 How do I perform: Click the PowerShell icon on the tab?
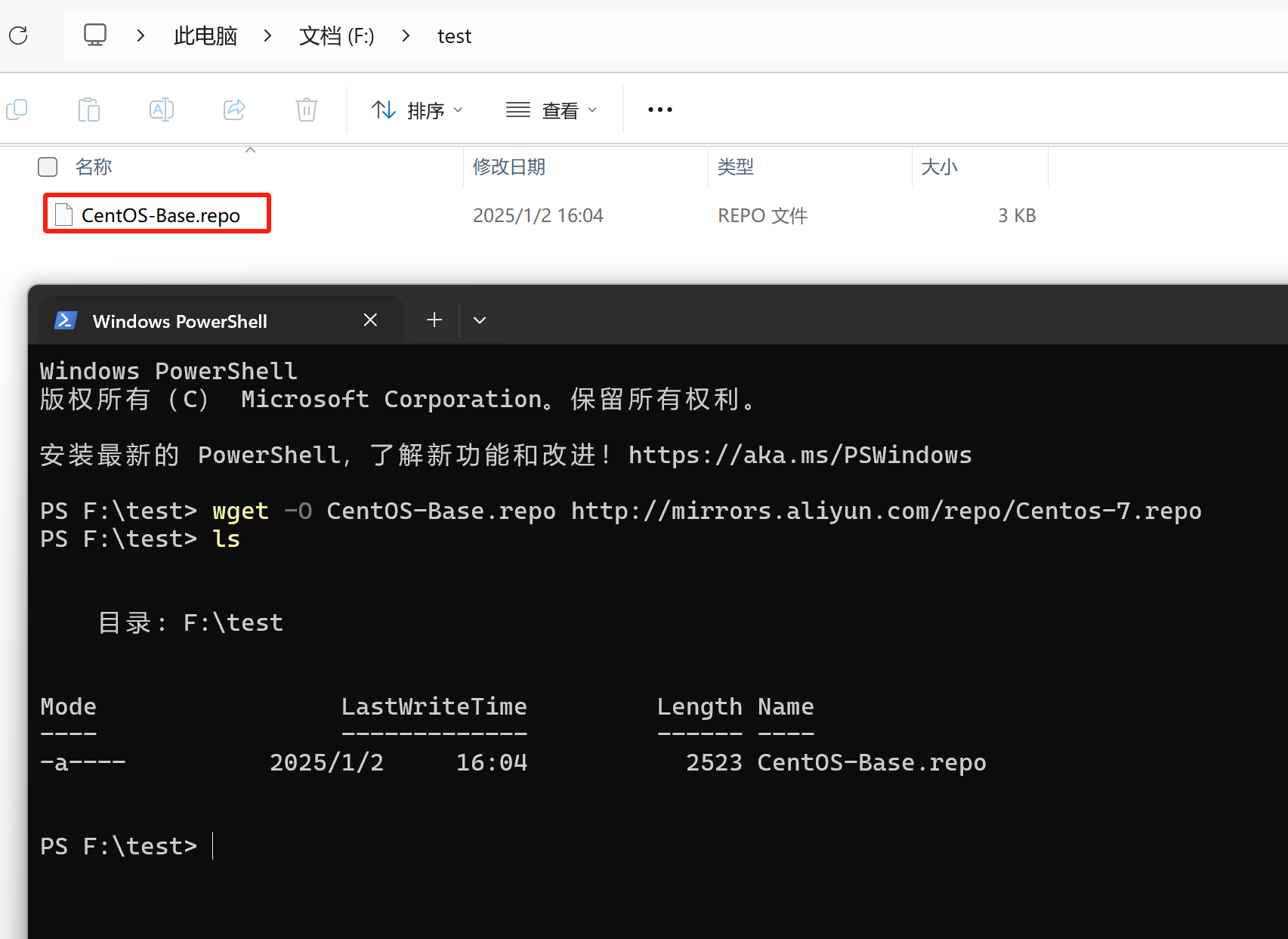65,321
